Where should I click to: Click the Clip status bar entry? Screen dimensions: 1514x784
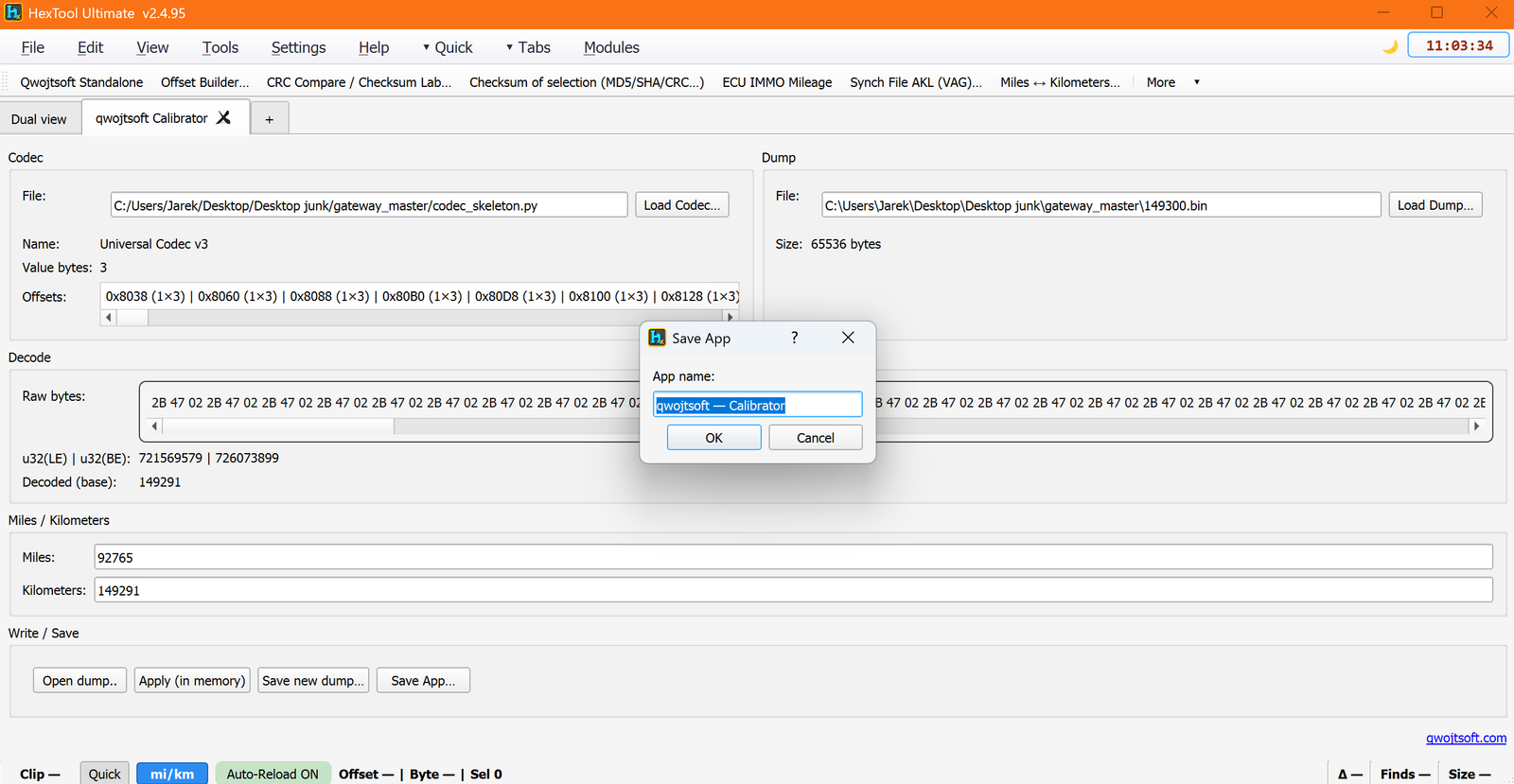click(x=40, y=774)
